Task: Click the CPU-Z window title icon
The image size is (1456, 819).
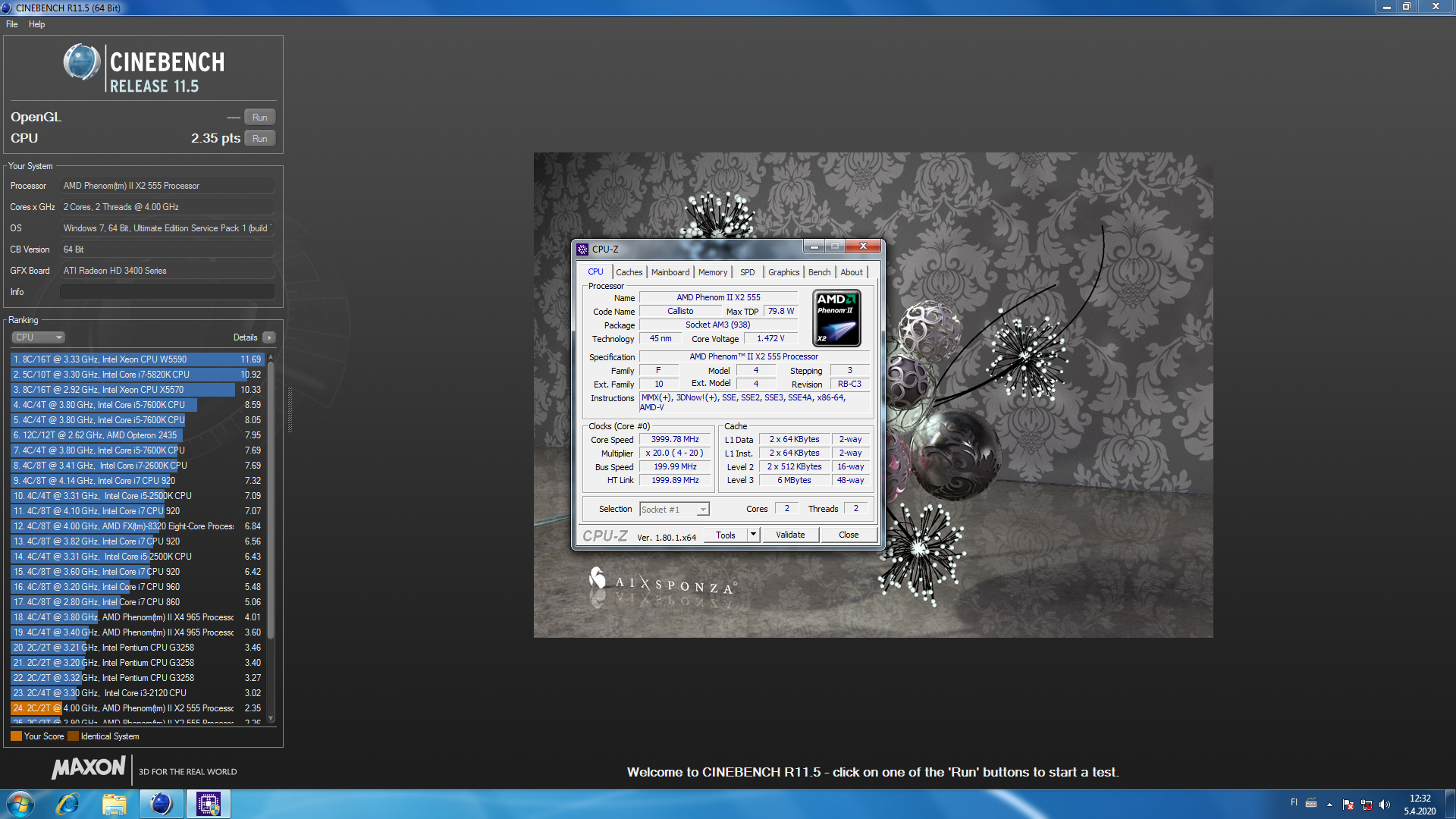Action: 582,249
